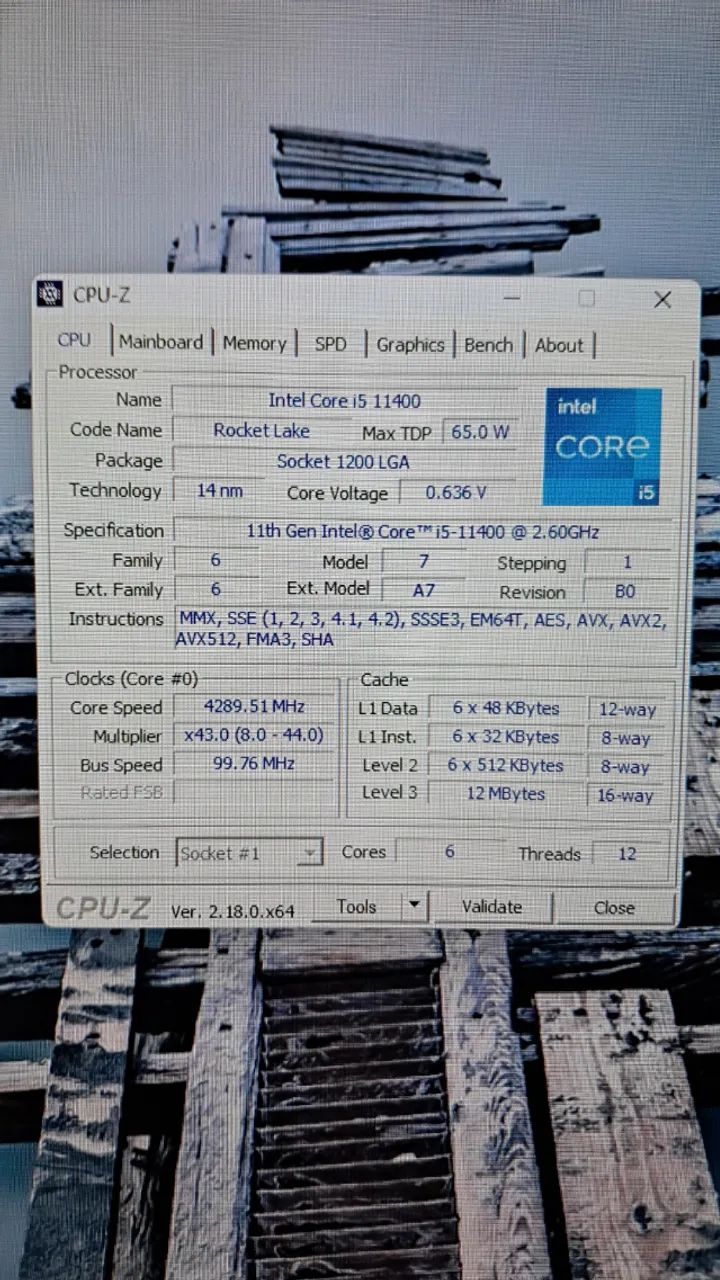
Task: Click the Max TDP value 65.0 W
Action: 480,433
